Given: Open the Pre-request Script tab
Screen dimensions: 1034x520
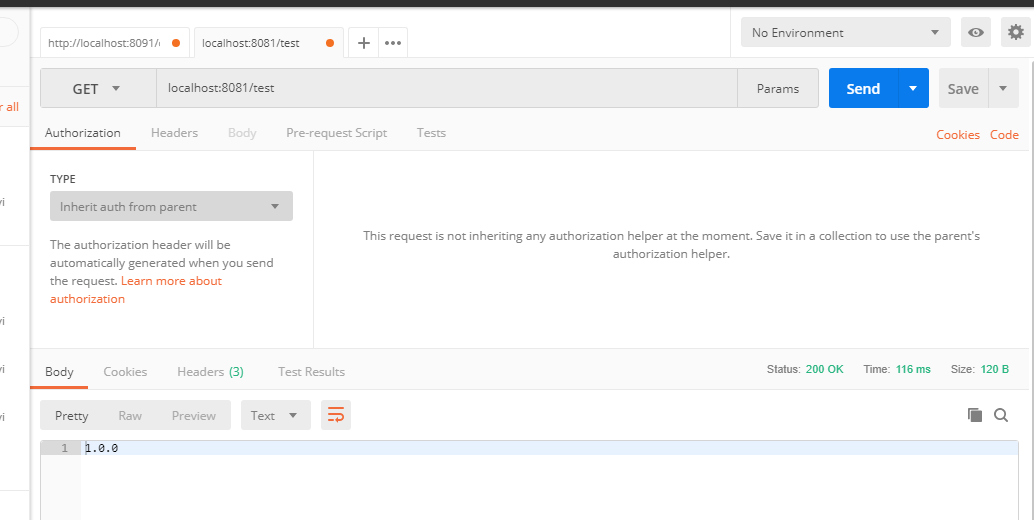Looking at the screenshot, I should pos(336,132).
